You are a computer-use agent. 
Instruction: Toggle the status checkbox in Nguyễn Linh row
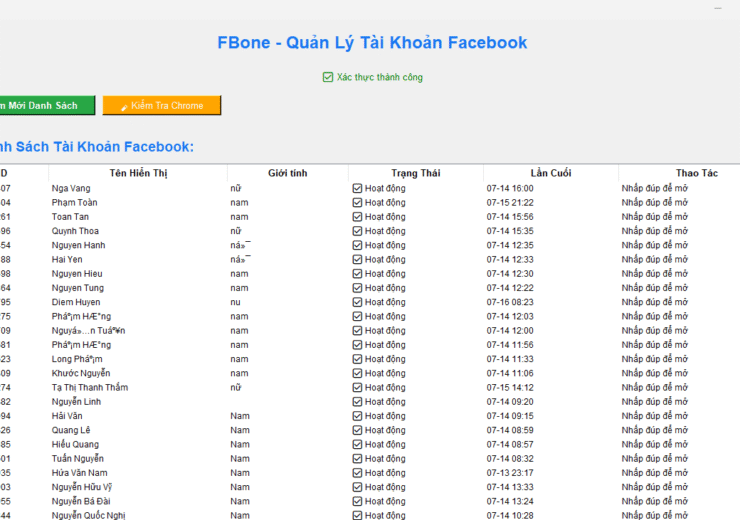coord(357,402)
